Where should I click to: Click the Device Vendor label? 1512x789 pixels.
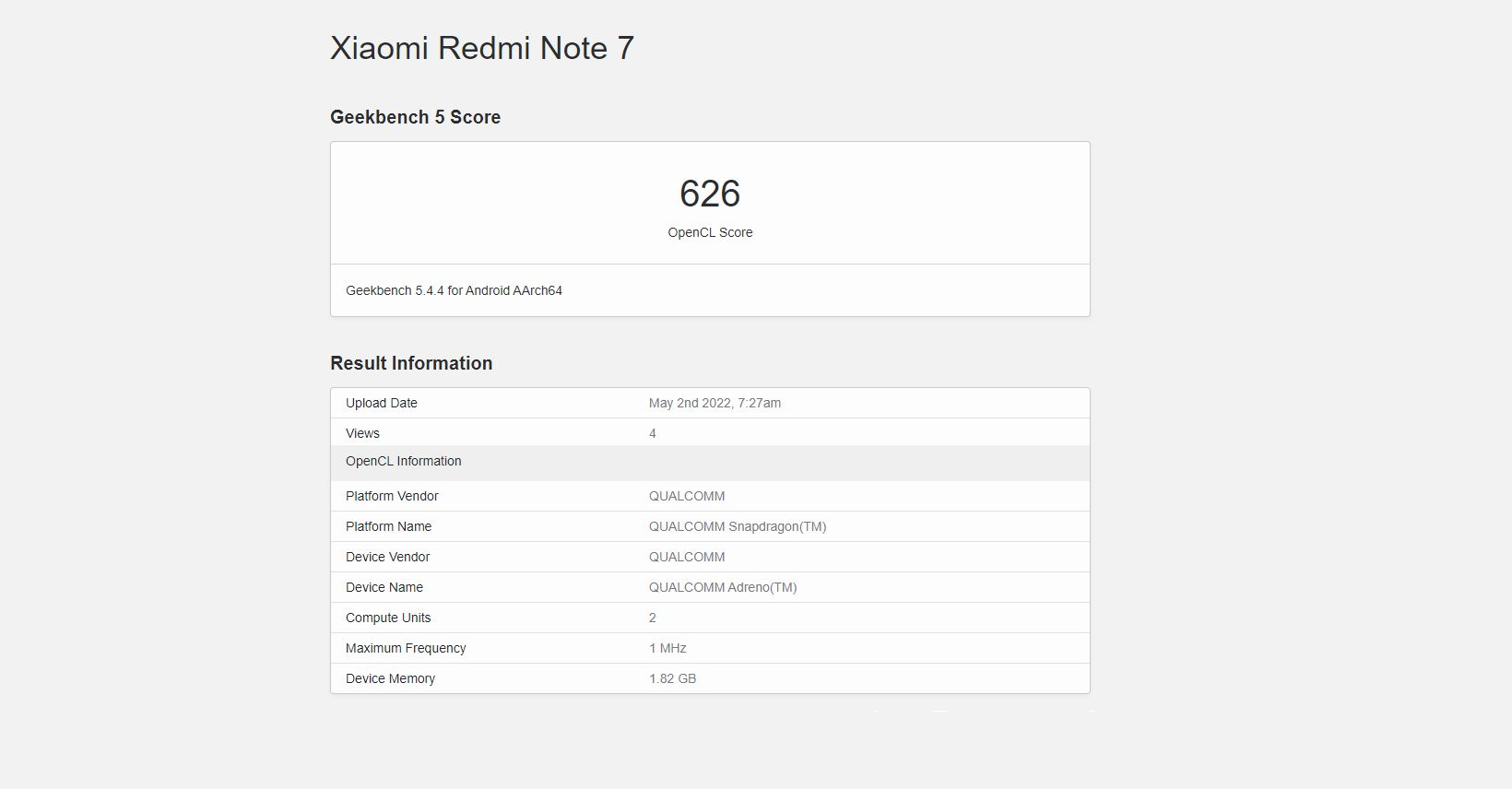(387, 557)
